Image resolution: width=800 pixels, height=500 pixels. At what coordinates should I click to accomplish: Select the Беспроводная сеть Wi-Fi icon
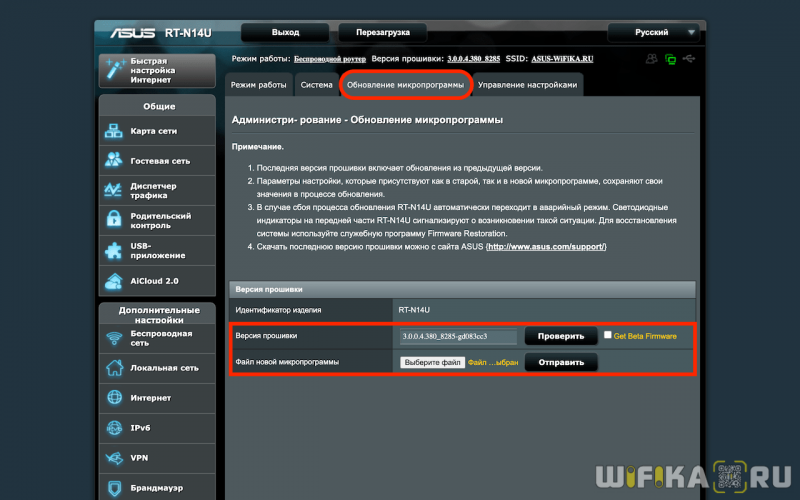pyautogui.click(x=114, y=338)
